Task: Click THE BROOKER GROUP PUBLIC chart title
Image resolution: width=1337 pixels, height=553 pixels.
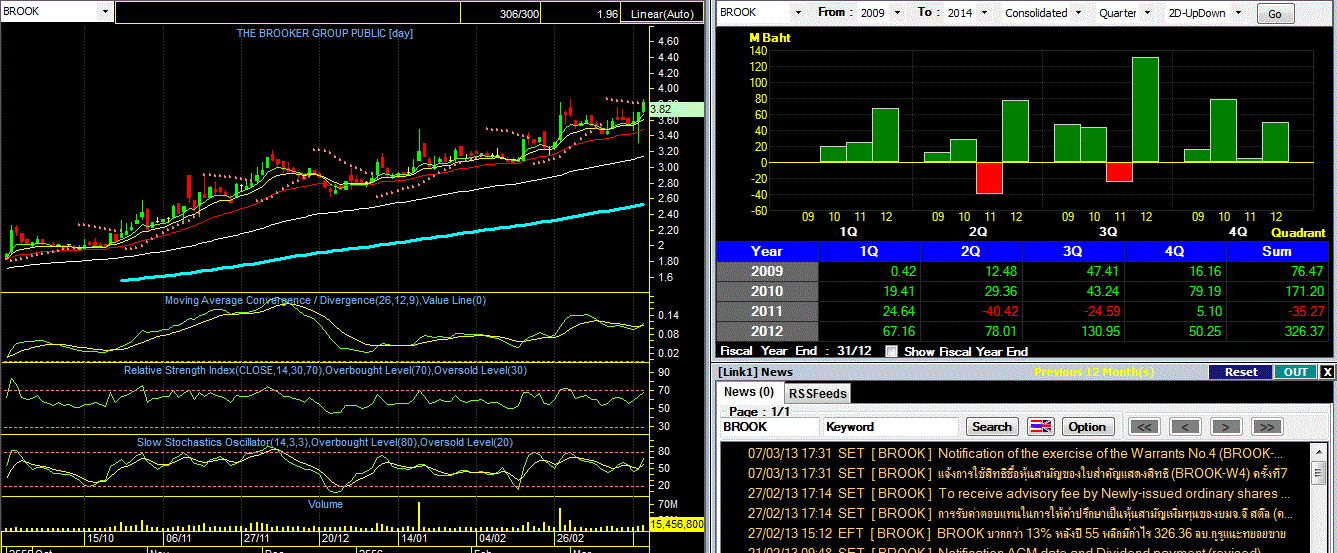Action: click(325, 34)
